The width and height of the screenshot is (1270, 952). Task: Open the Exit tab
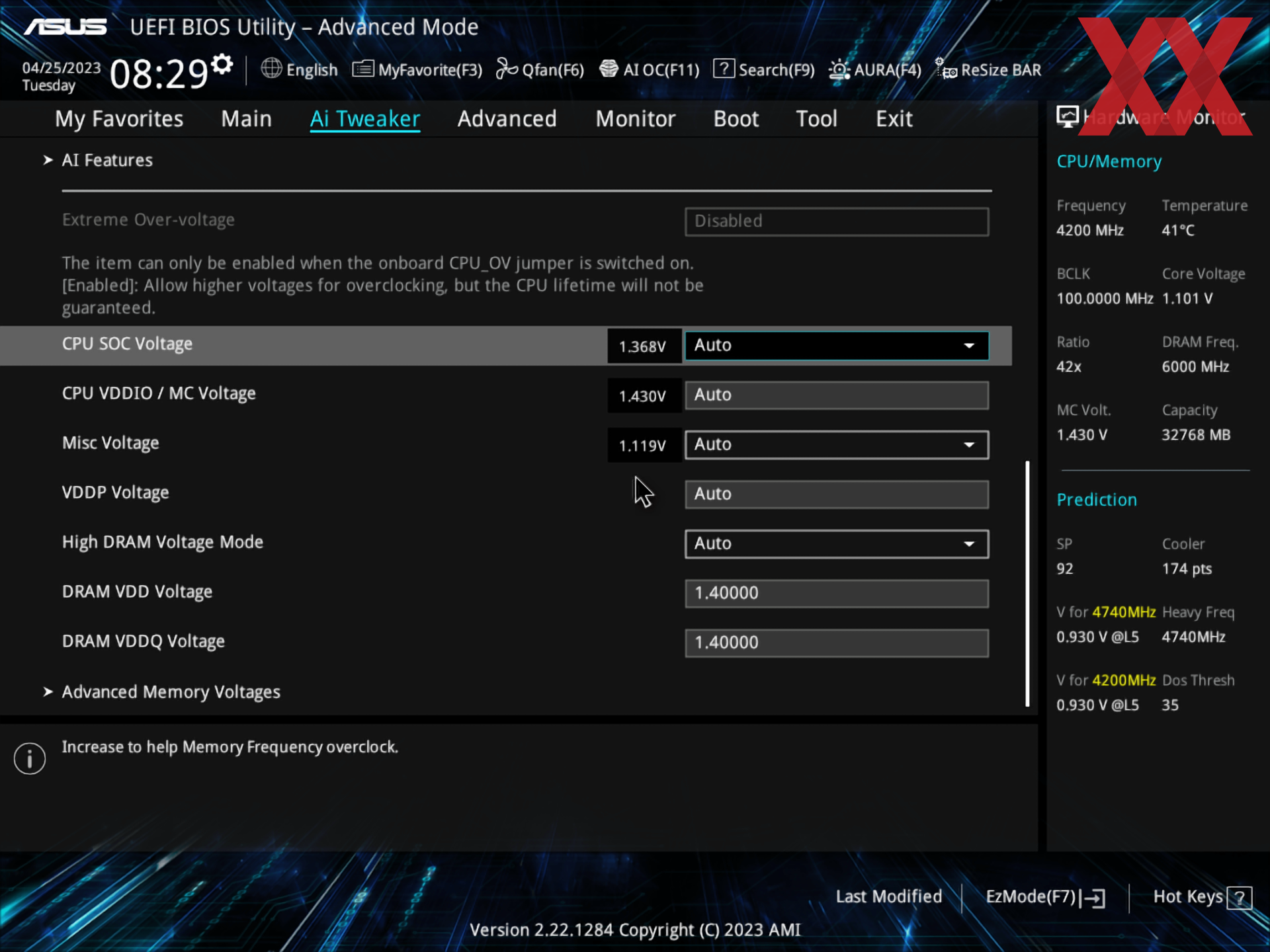click(894, 119)
